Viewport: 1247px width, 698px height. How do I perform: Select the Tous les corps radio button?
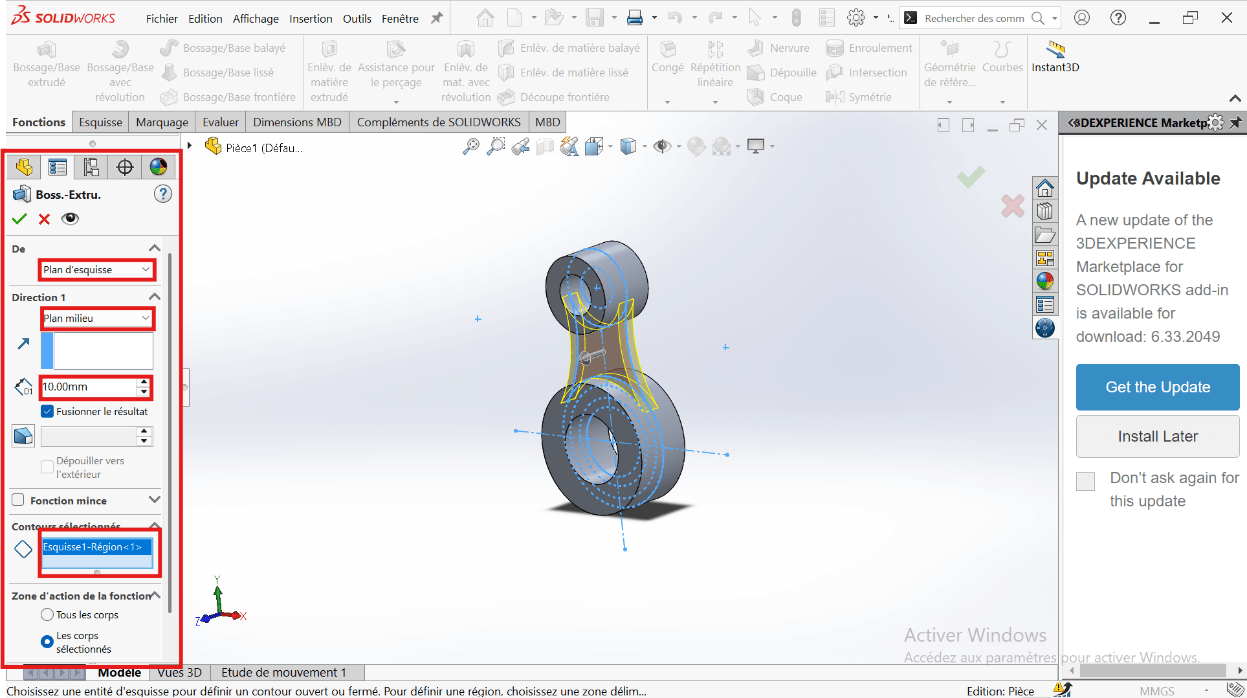47,615
